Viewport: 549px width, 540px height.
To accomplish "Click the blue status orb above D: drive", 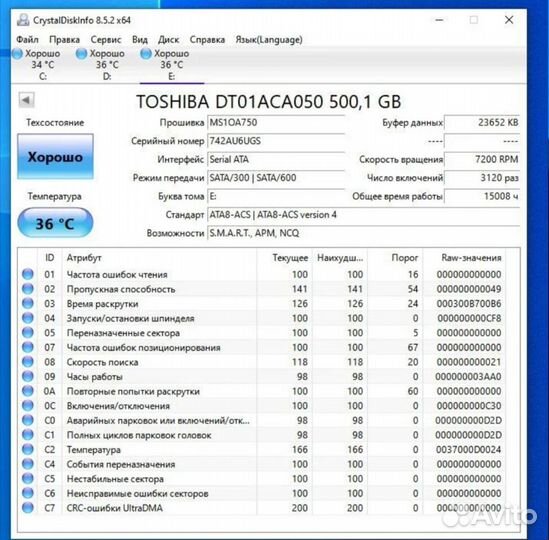I will (x=81, y=54).
